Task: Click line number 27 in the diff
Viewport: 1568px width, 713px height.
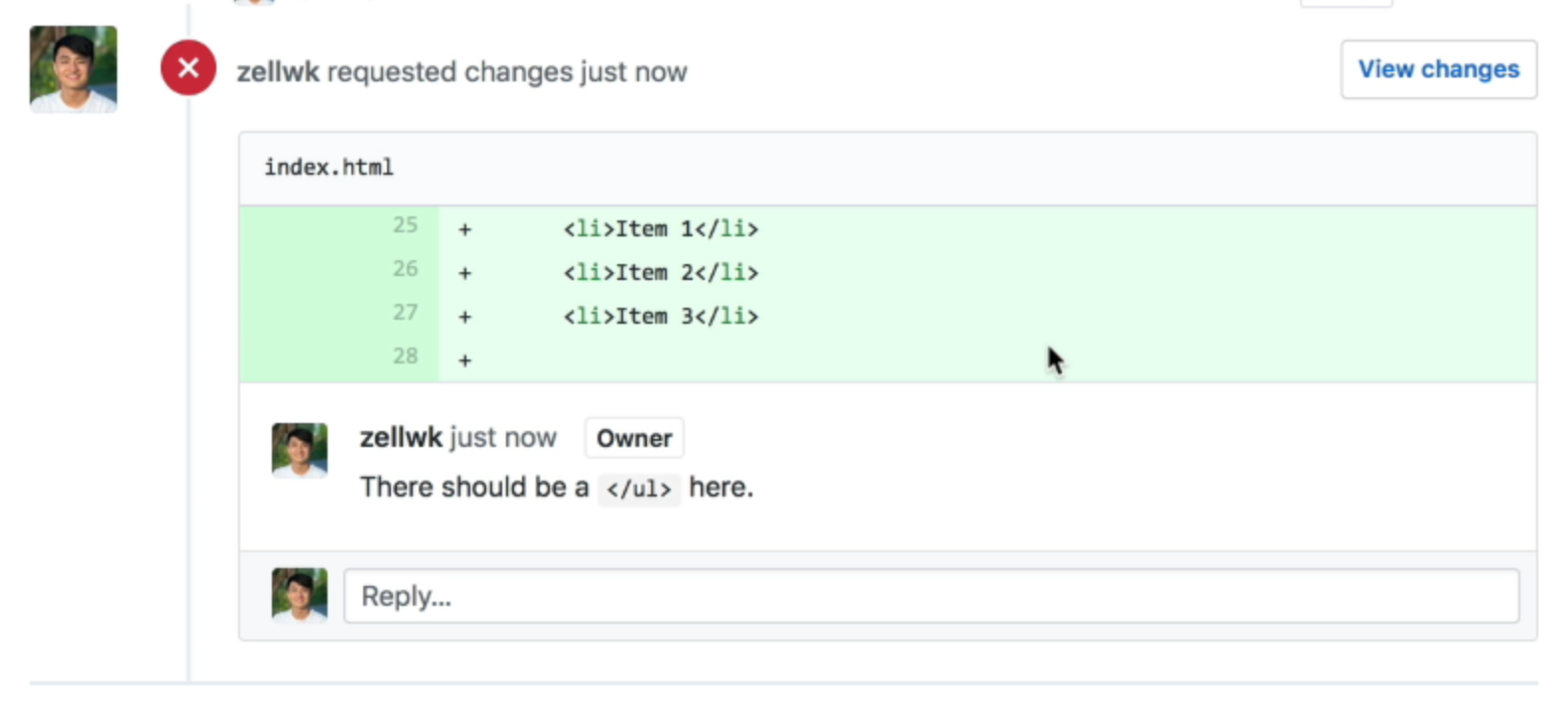Action: [405, 312]
